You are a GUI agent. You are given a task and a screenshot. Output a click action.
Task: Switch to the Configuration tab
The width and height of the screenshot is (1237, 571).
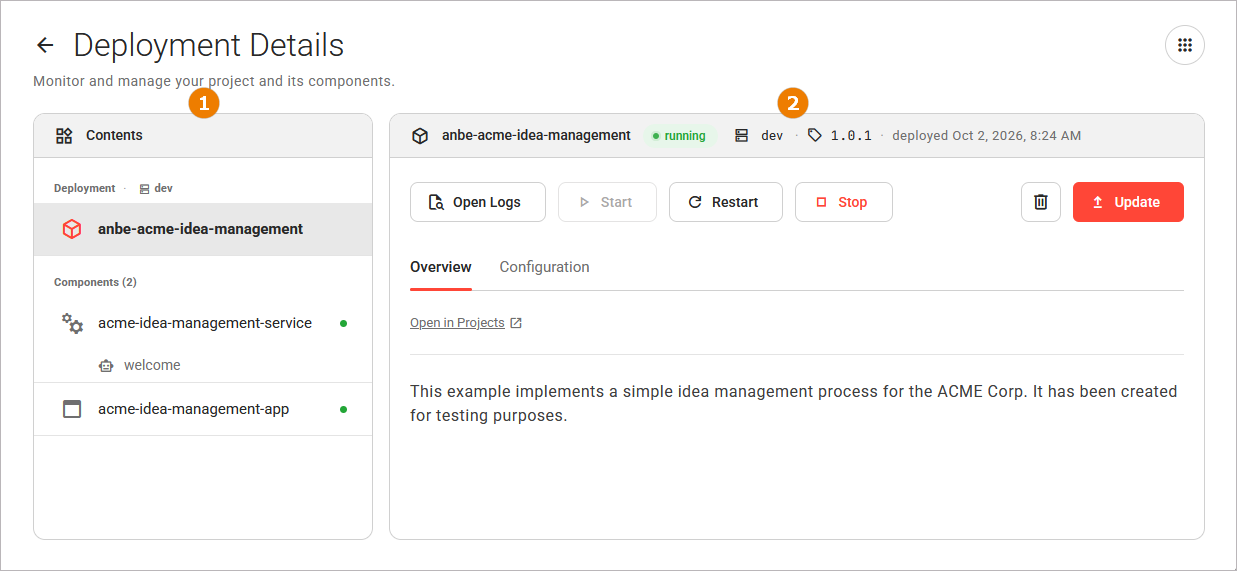click(544, 267)
